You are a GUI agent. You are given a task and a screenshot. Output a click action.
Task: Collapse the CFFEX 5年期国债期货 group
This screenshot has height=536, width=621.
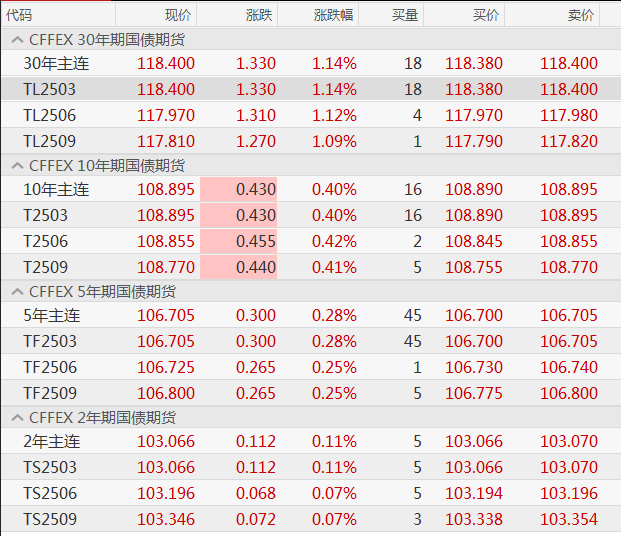coord(17,292)
